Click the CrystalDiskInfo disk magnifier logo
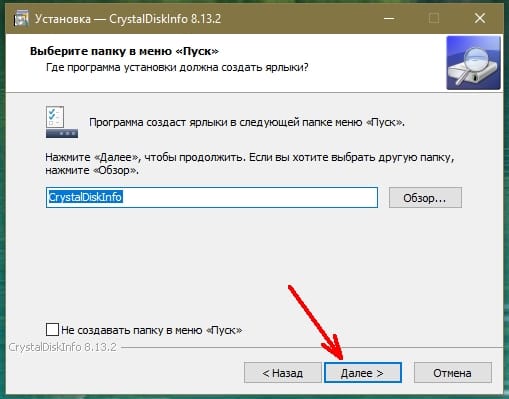This screenshot has width=509, height=399. pos(473,63)
